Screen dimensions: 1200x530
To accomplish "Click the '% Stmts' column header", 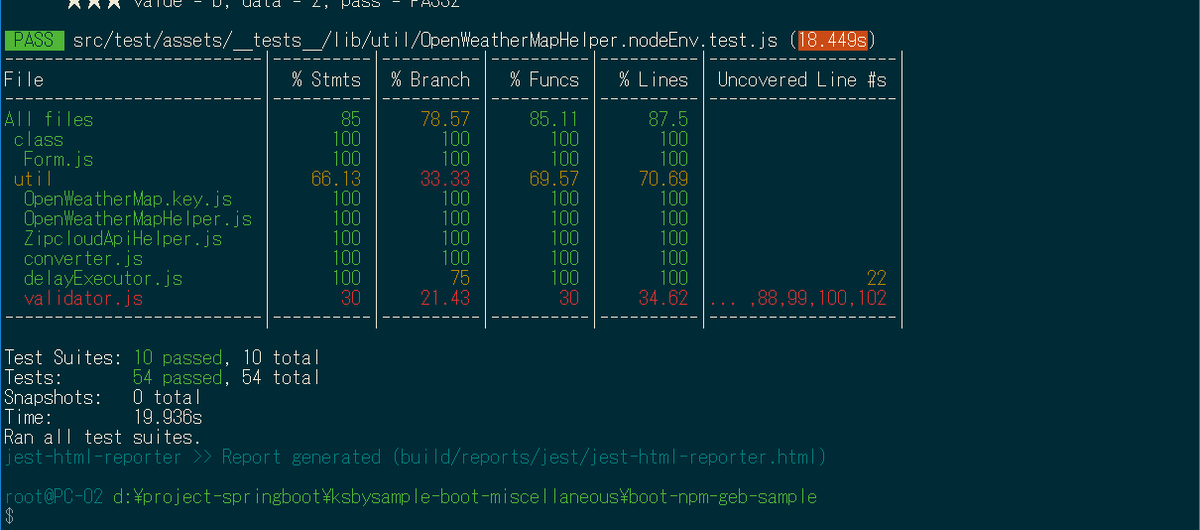I will [326, 80].
